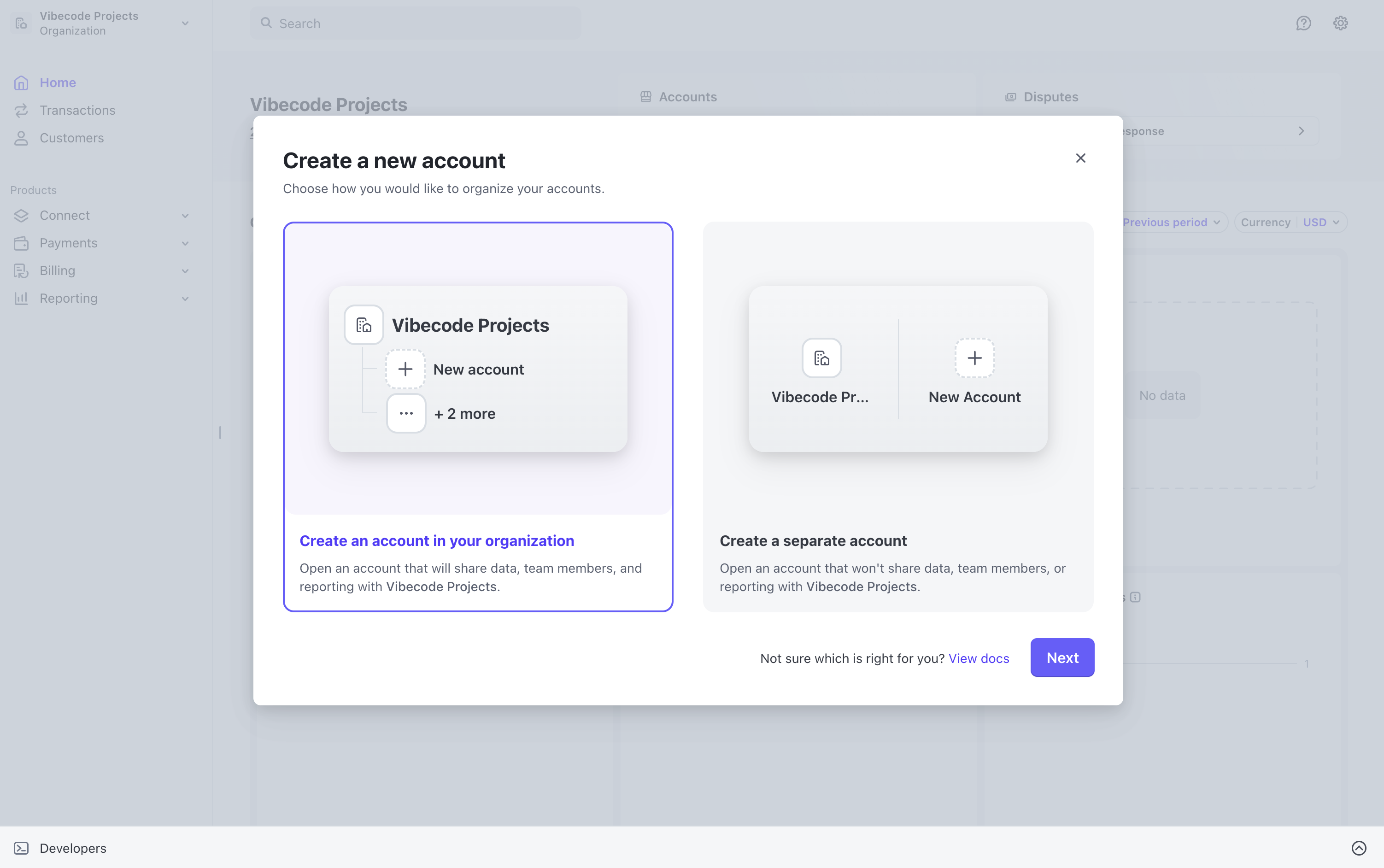
Task: Click the Next button
Action: [x=1062, y=658]
